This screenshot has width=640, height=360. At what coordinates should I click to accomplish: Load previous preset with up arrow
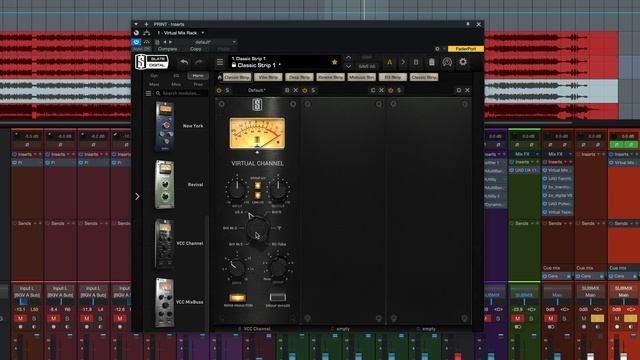(348, 58)
